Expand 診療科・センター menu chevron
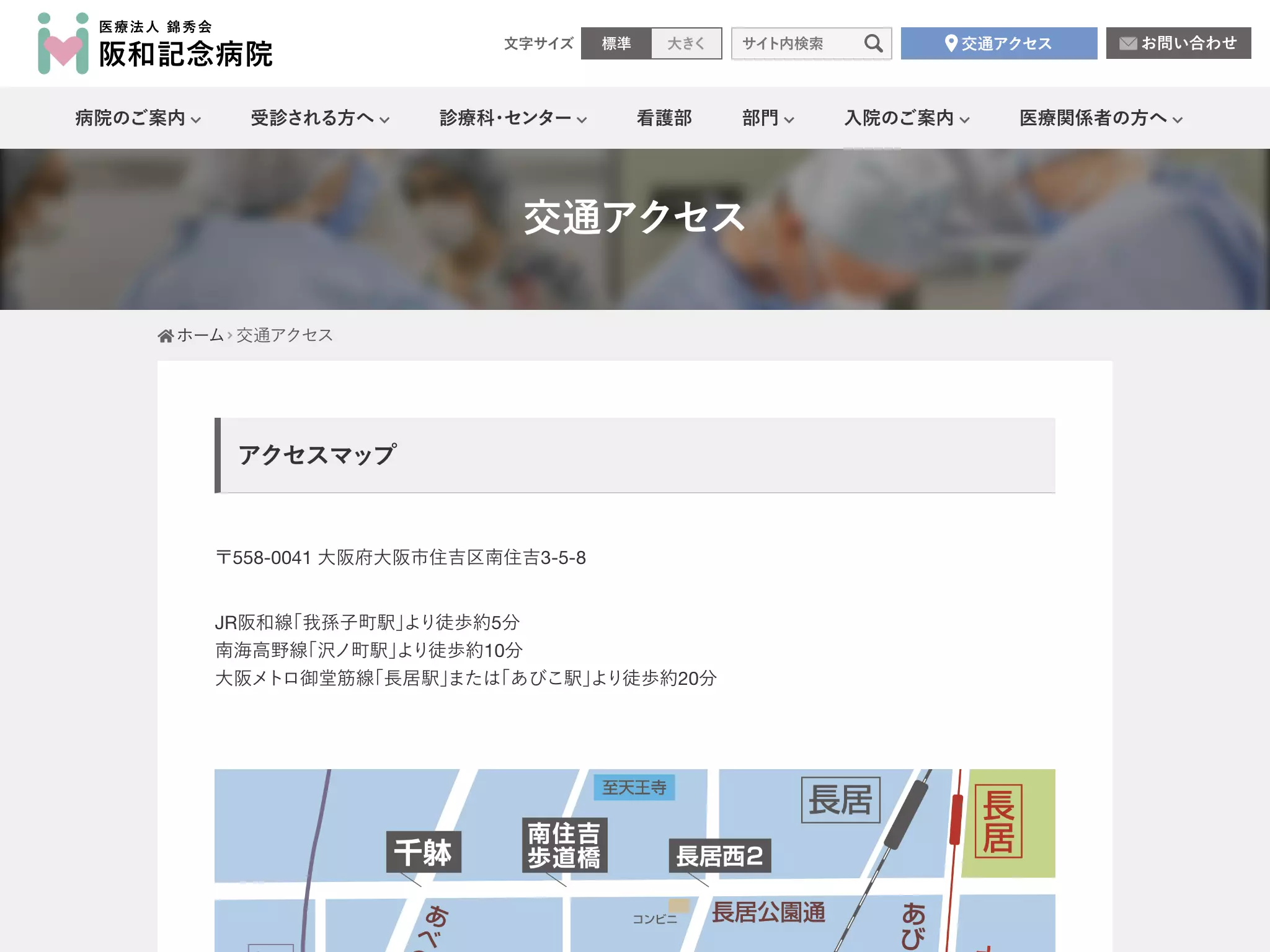This screenshot has height=952, width=1270. tap(582, 120)
